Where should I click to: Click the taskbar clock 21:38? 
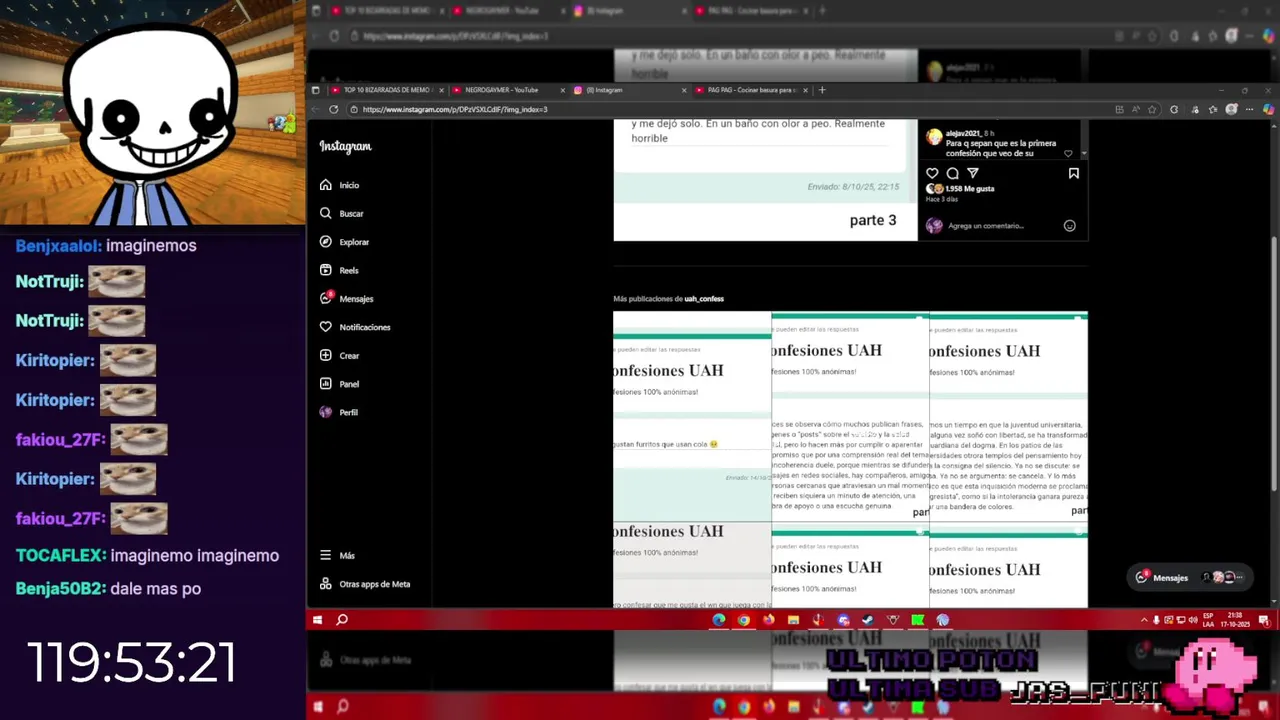pos(1235,620)
